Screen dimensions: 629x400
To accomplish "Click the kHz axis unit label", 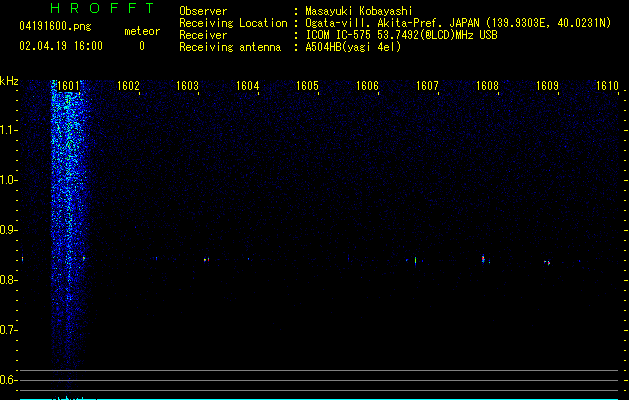I will pos(9,81).
